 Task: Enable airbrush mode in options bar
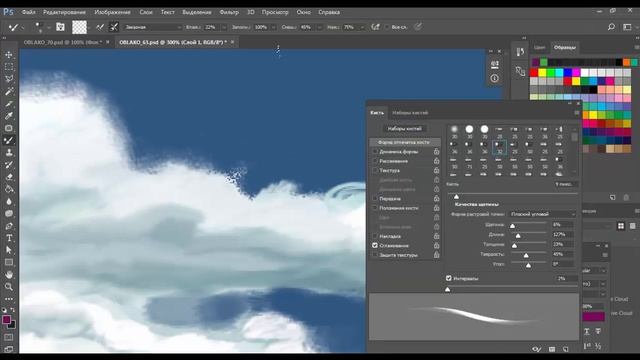click(375, 27)
